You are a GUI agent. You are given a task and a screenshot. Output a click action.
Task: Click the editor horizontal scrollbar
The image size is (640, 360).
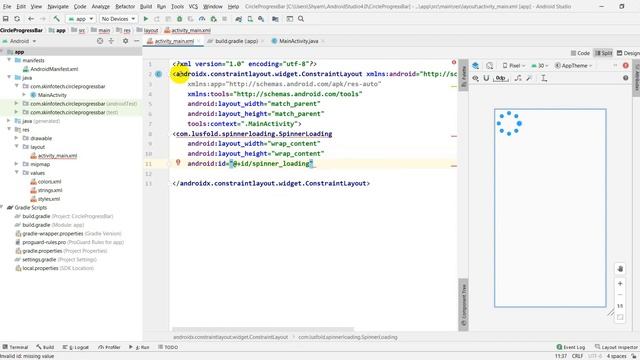(263, 329)
